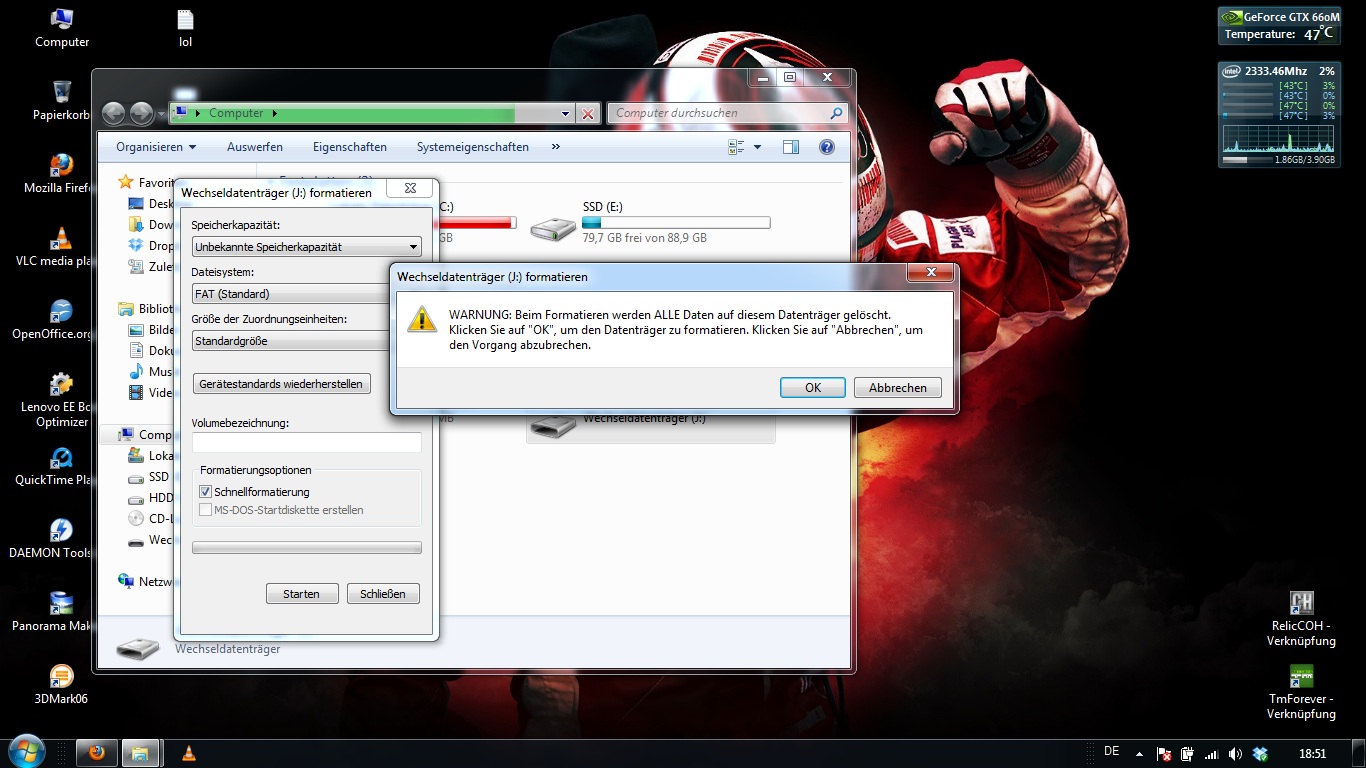Click Starten in the format dialog
Screen dimensions: 1366x768
302,594
